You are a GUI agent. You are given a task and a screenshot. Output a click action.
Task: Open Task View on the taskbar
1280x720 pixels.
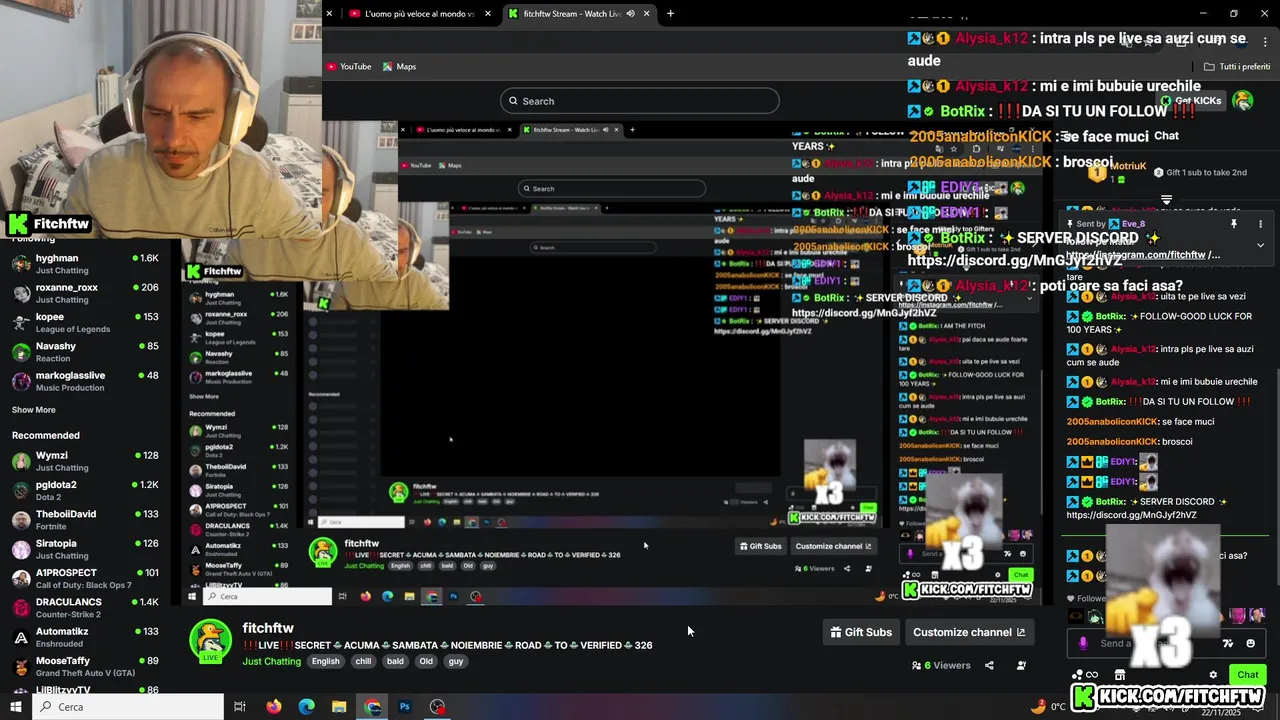pyautogui.click(x=240, y=707)
